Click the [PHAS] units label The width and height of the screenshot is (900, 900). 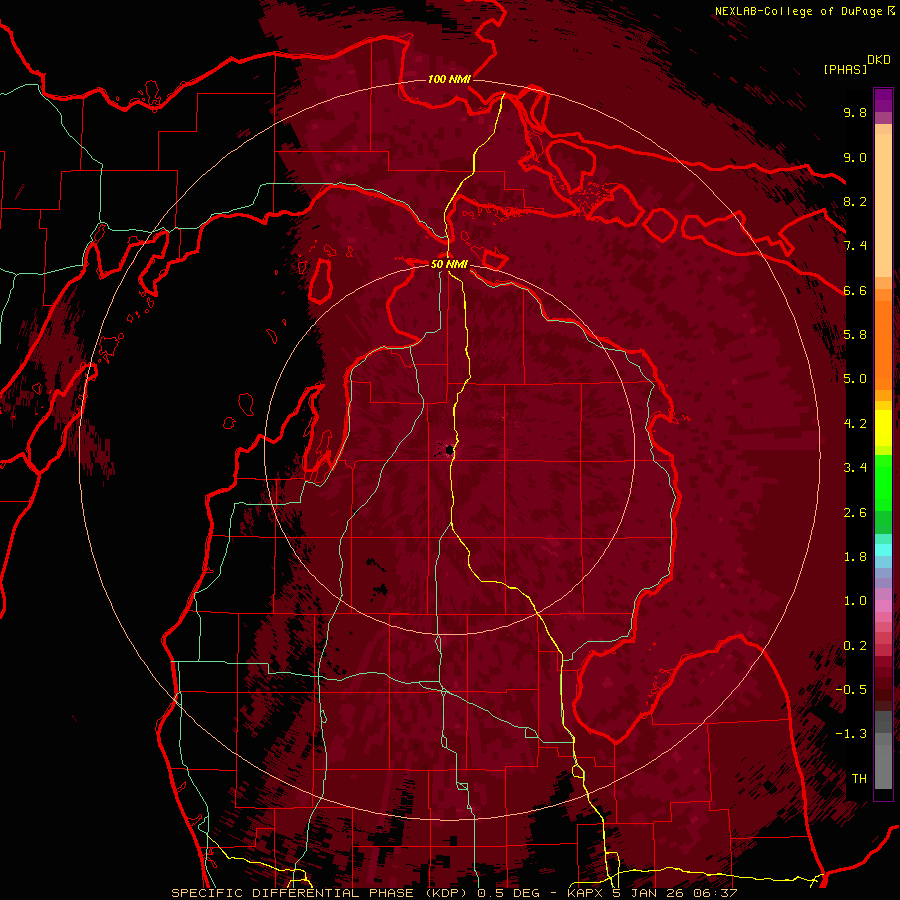coord(845,70)
